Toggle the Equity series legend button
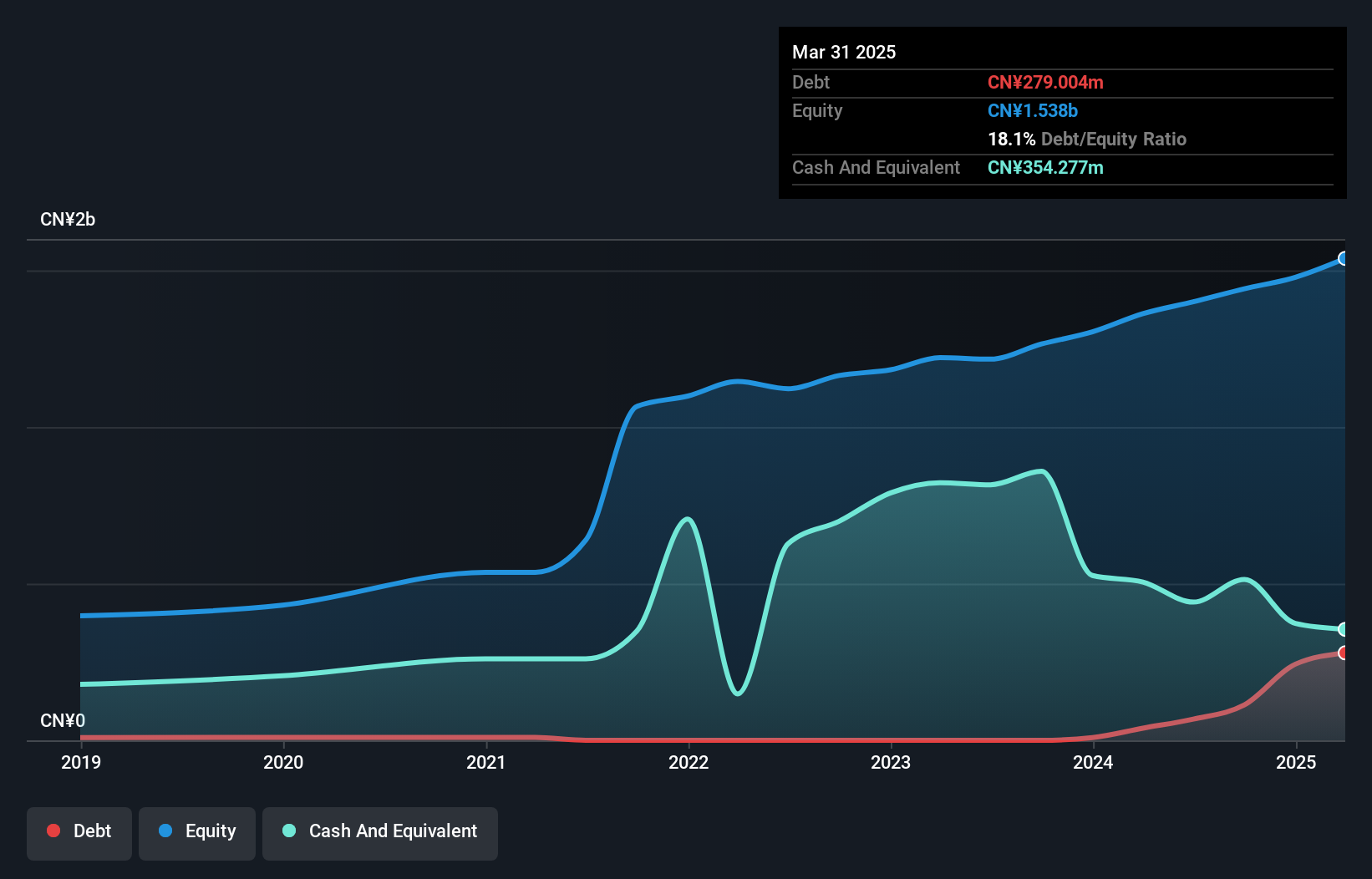Image resolution: width=1372 pixels, height=879 pixels. tap(197, 833)
